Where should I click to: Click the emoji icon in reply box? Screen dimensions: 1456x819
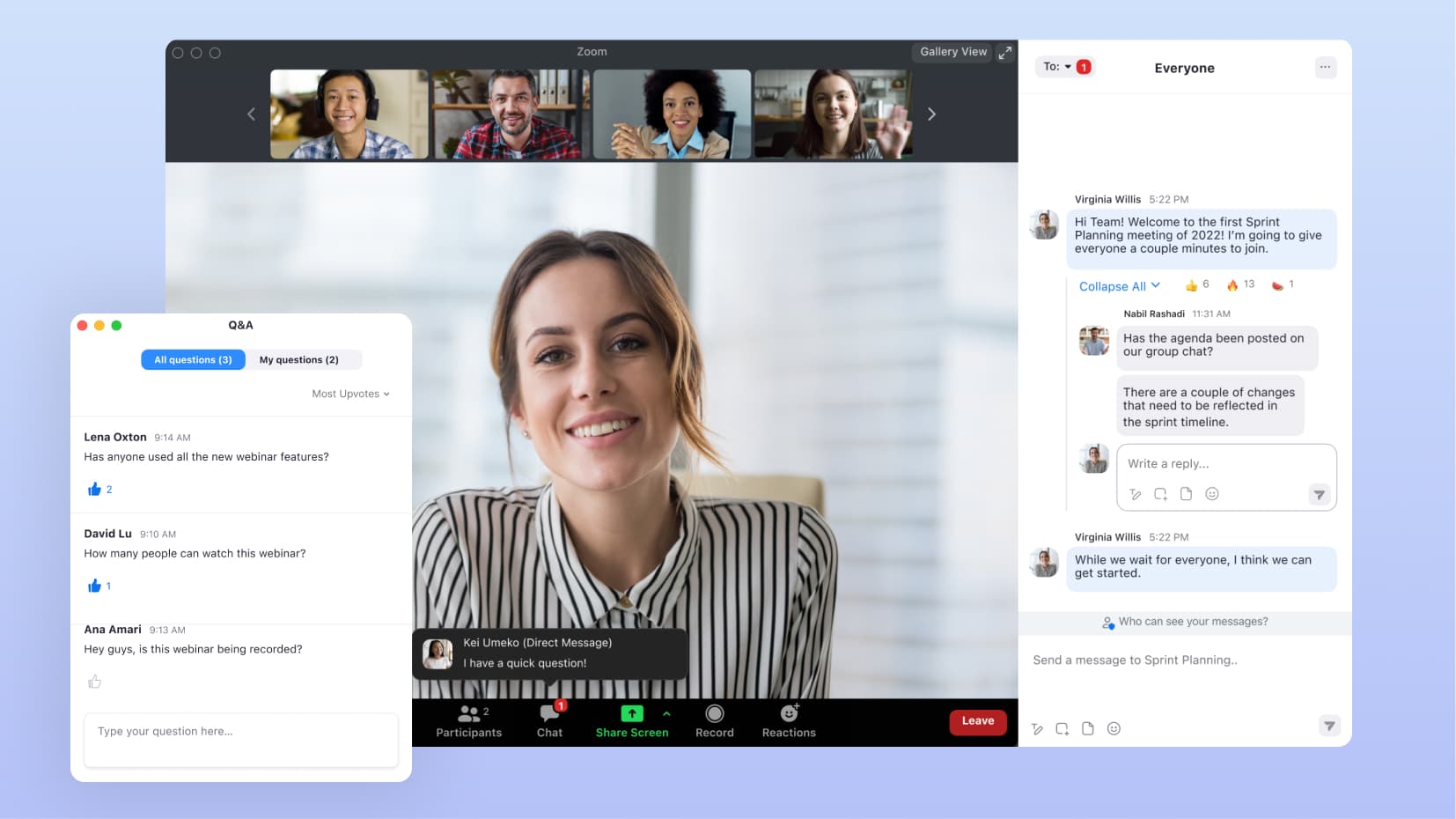[1211, 494]
